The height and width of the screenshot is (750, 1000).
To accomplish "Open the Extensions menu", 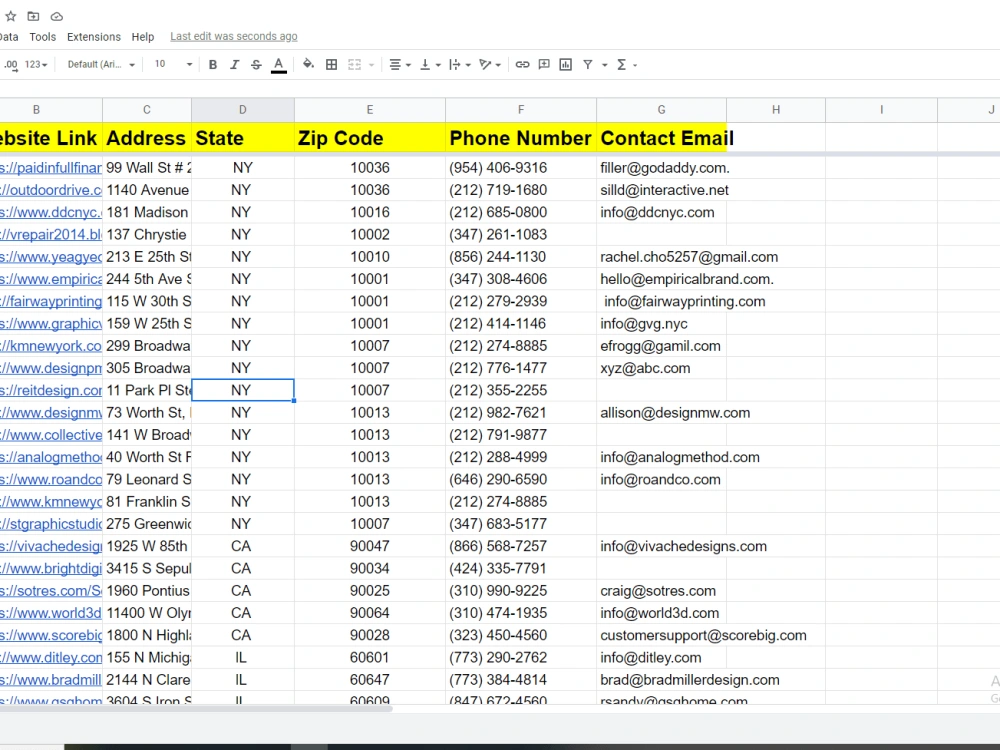I will click(94, 37).
